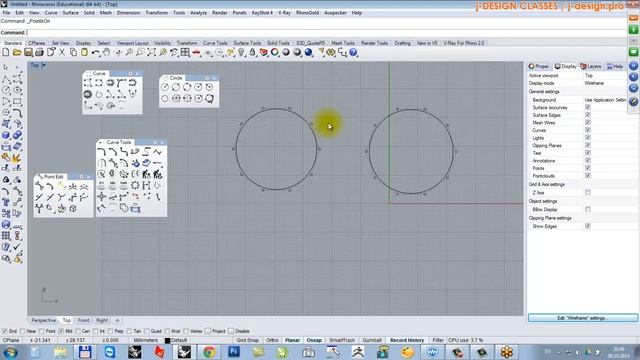Viewport: 640px width, 360px height.
Task: Click the box solid icon in left toolbar
Action: coord(6,135)
